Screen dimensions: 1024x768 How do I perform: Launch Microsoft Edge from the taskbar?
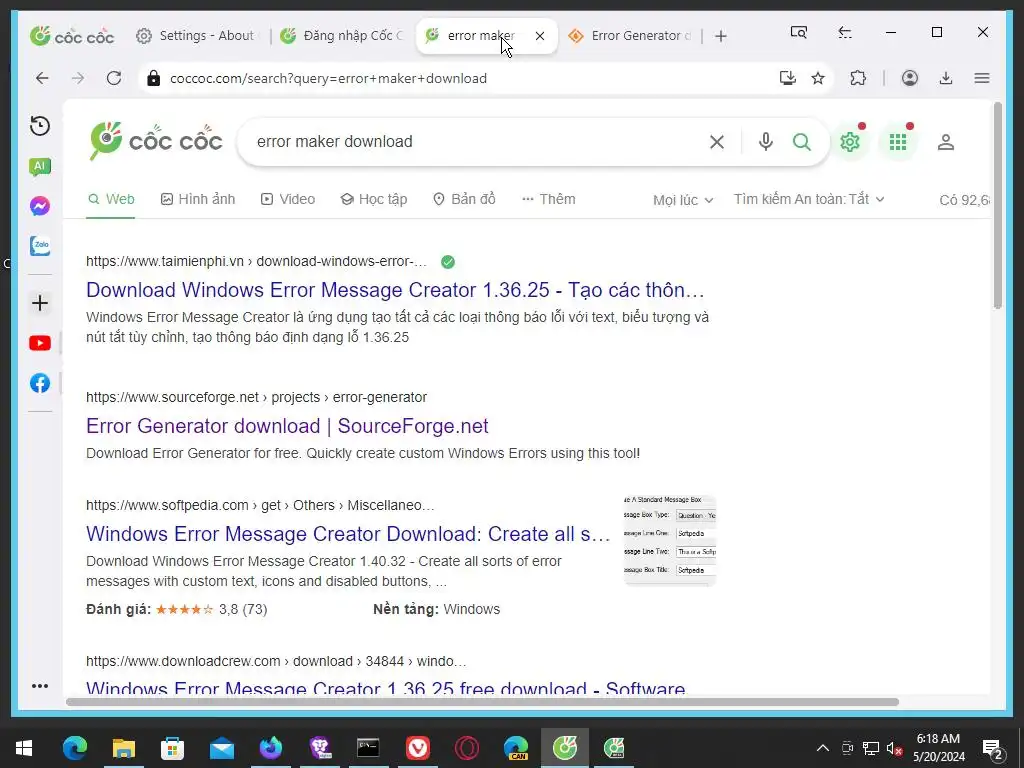[75, 748]
